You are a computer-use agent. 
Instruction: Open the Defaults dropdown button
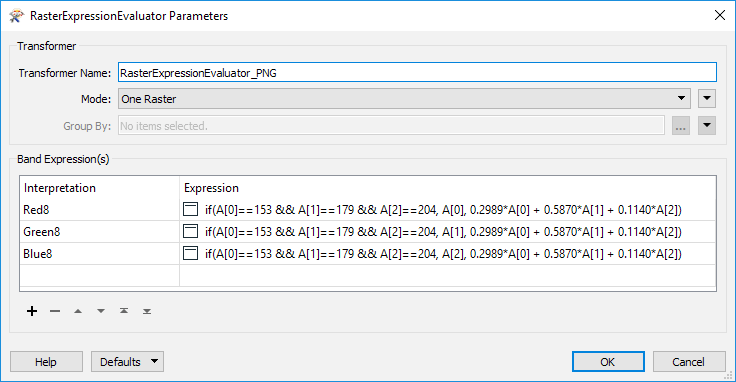coord(127,362)
